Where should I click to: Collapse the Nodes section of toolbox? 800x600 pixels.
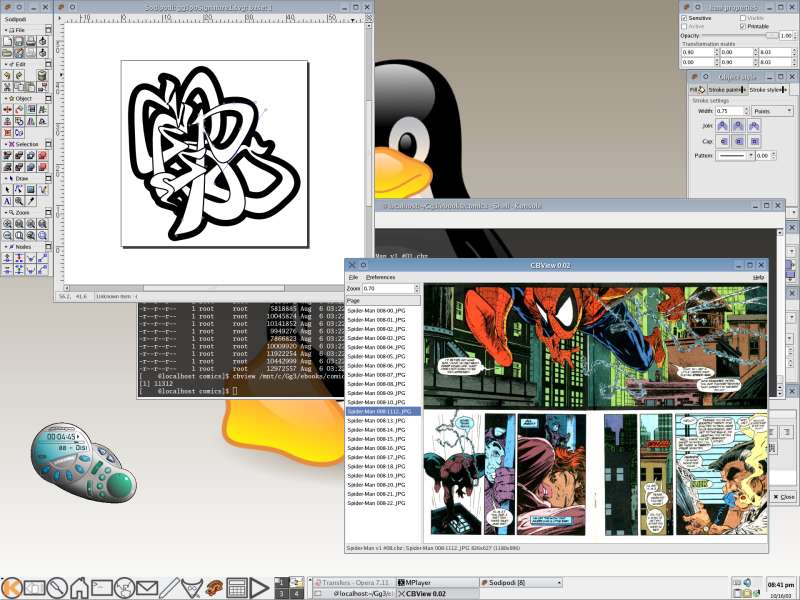pos(6,246)
